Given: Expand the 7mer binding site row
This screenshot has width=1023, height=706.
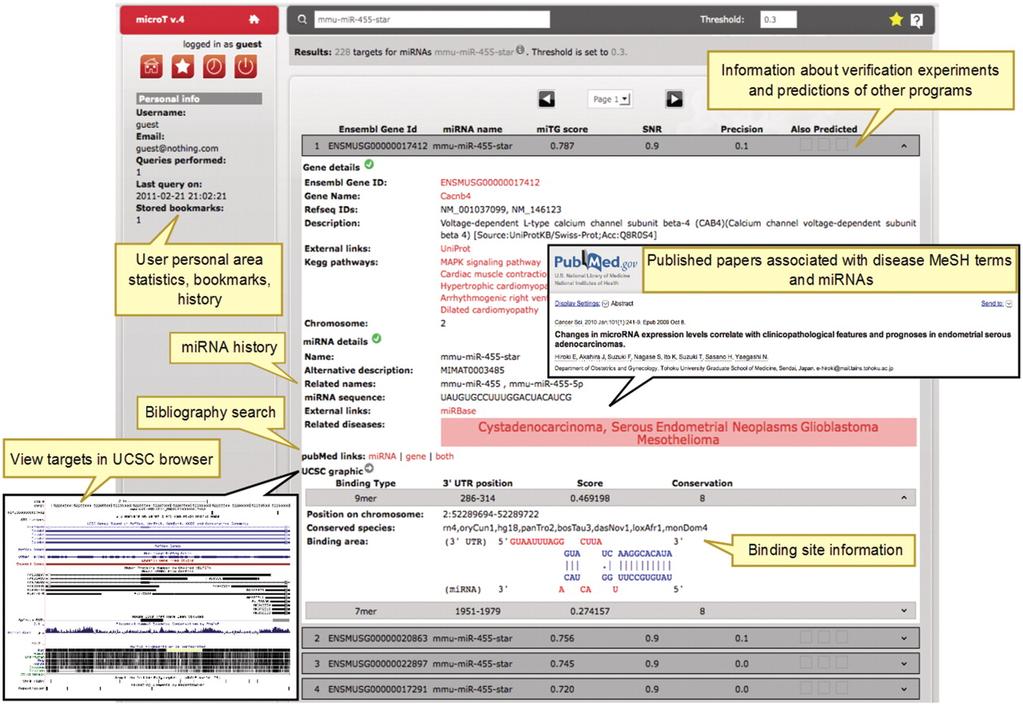Looking at the screenshot, I should (x=904, y=611).
